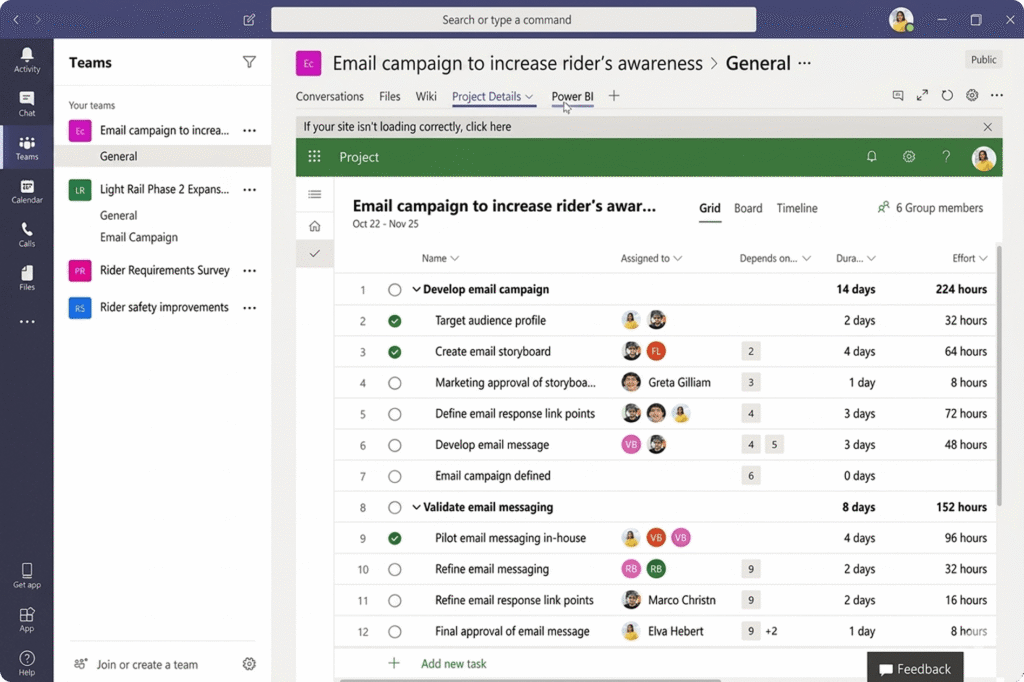This screenshot has width=1024, height=682.
Task: Uncheck Pilot email messaging in-house
Action: pyautogui.click(x=394, y=538)
